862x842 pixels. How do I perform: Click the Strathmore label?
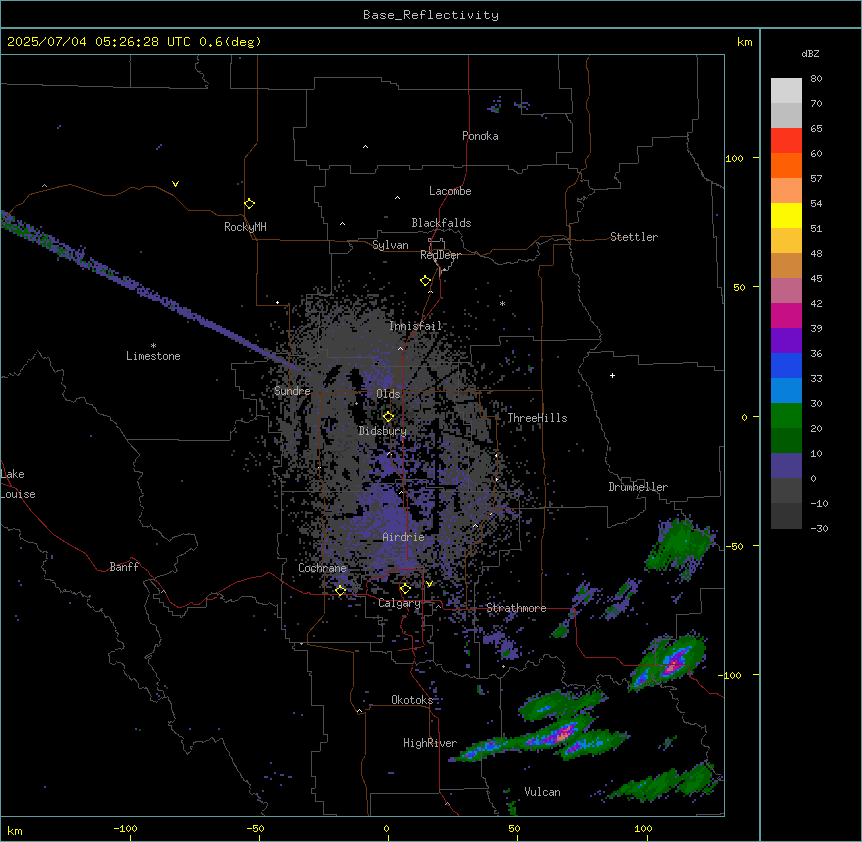click(516, 608)
